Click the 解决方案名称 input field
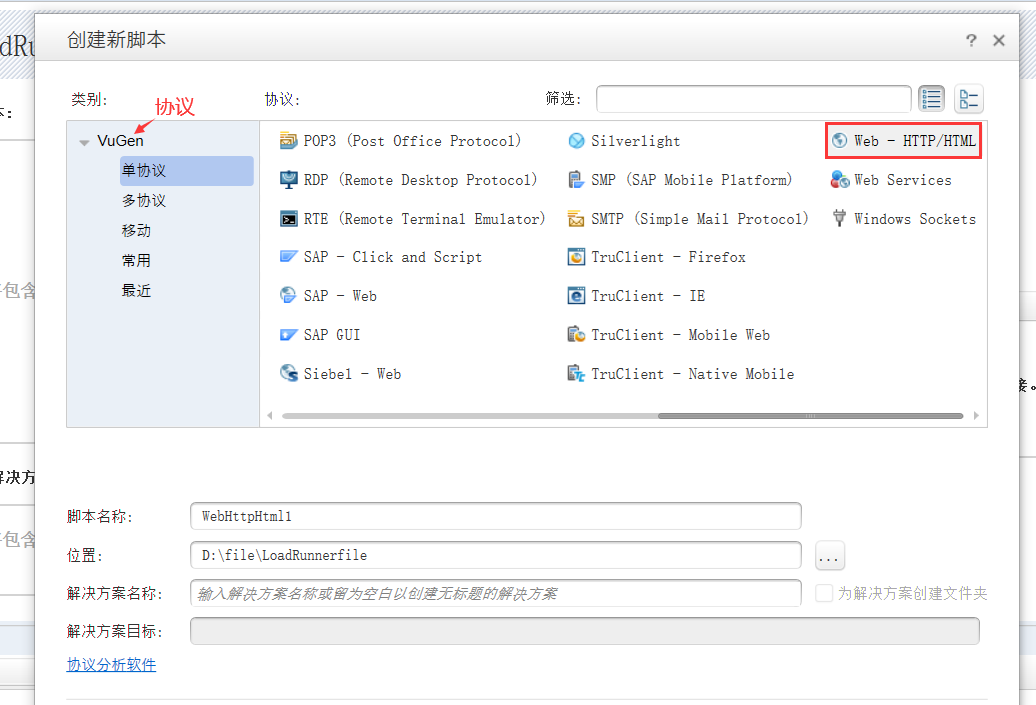This screenshot has width=1036, height=705. point(496,593)
